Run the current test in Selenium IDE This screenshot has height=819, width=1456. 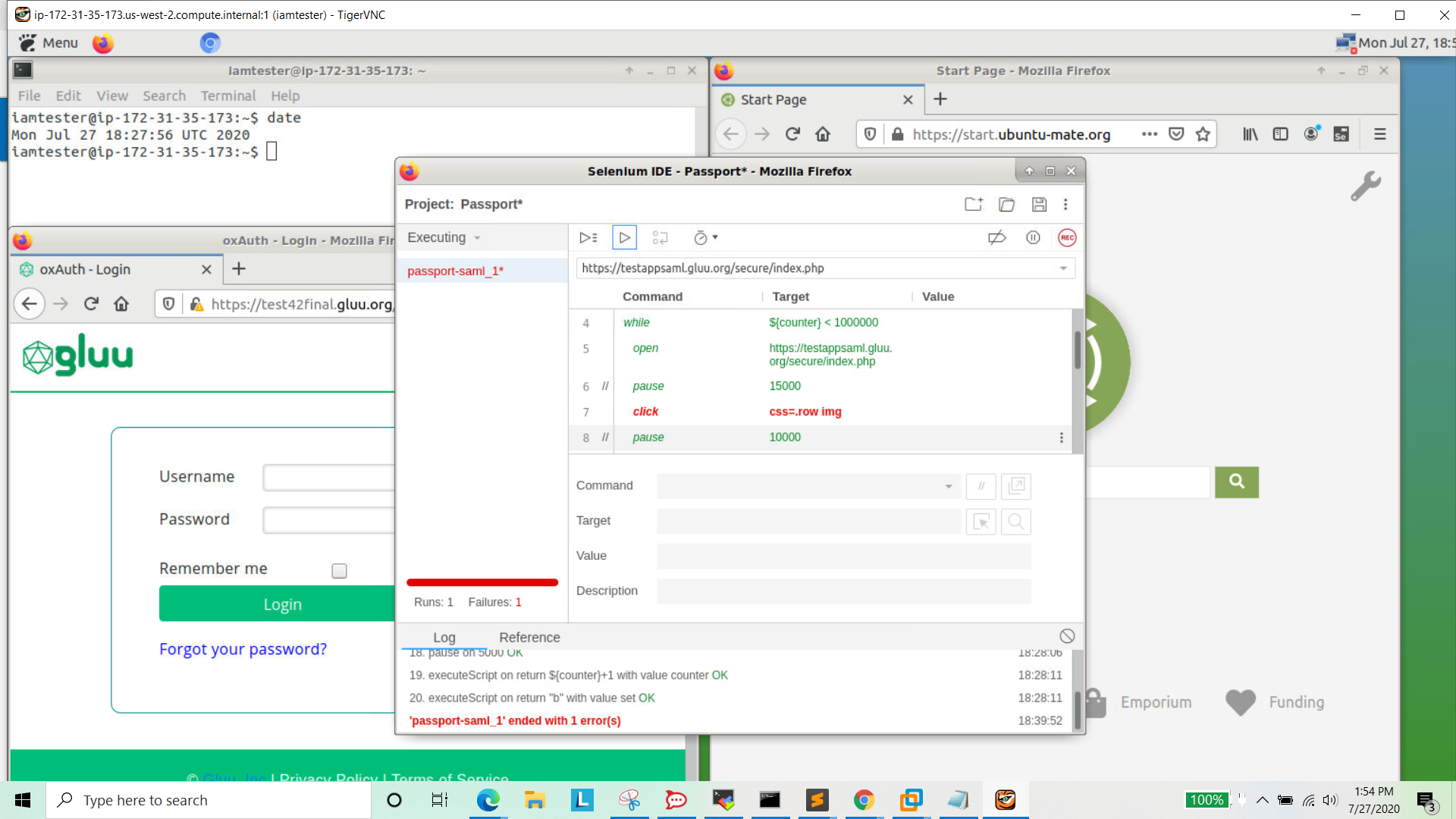point(624,237)
